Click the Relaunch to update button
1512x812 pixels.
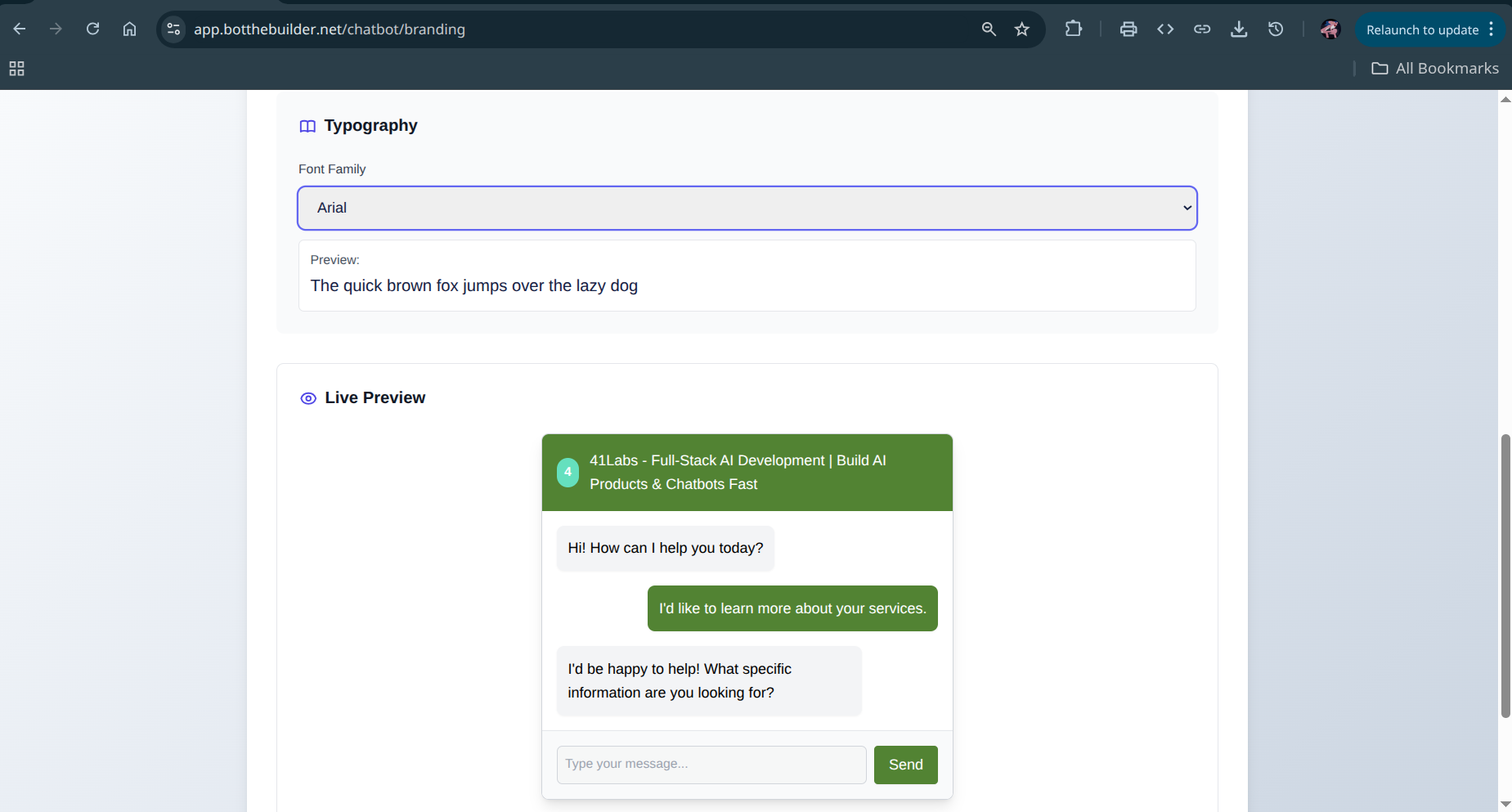(x=1423, y=29)
